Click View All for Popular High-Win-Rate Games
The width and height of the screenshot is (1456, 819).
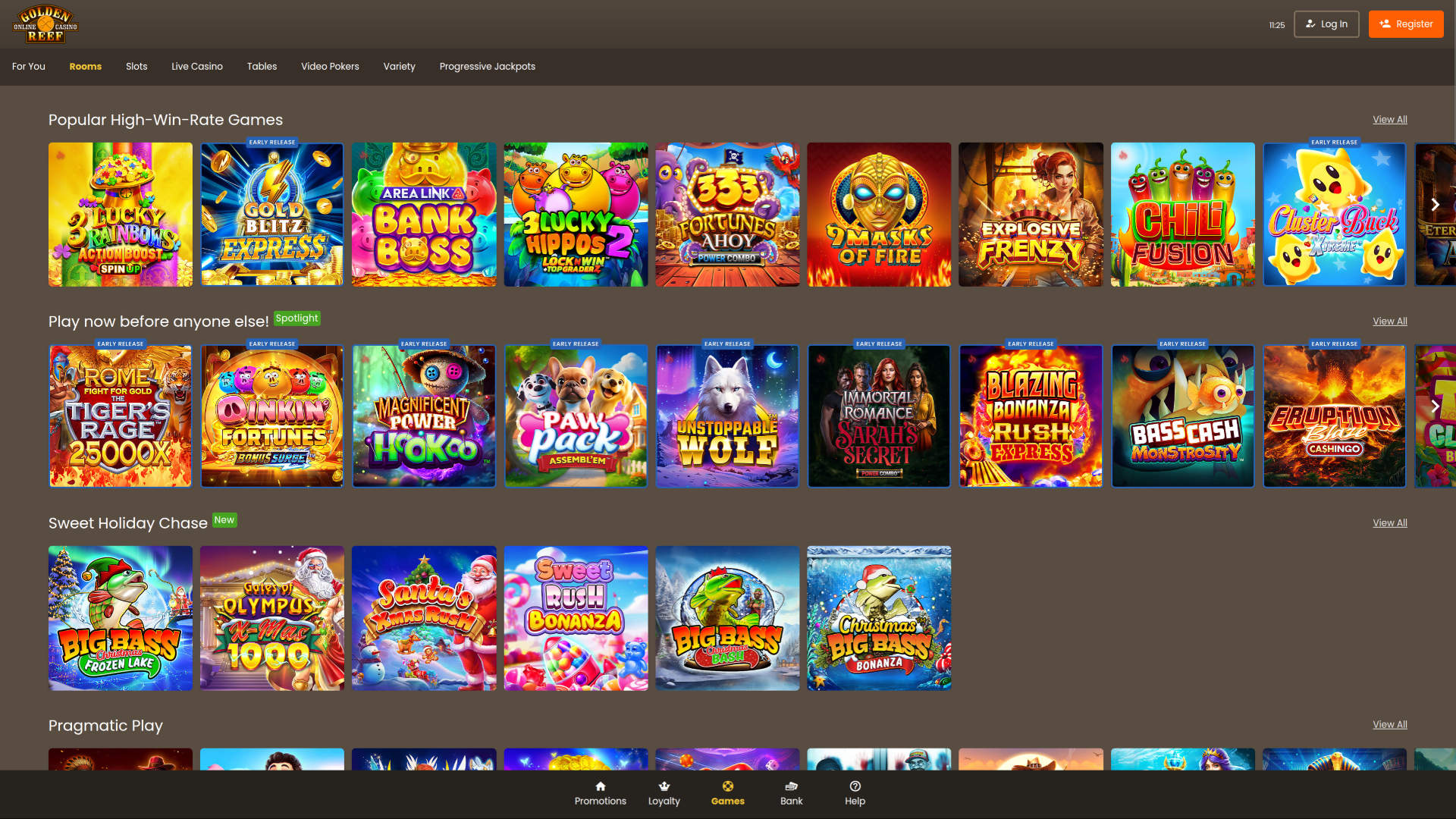(1389, 119)
